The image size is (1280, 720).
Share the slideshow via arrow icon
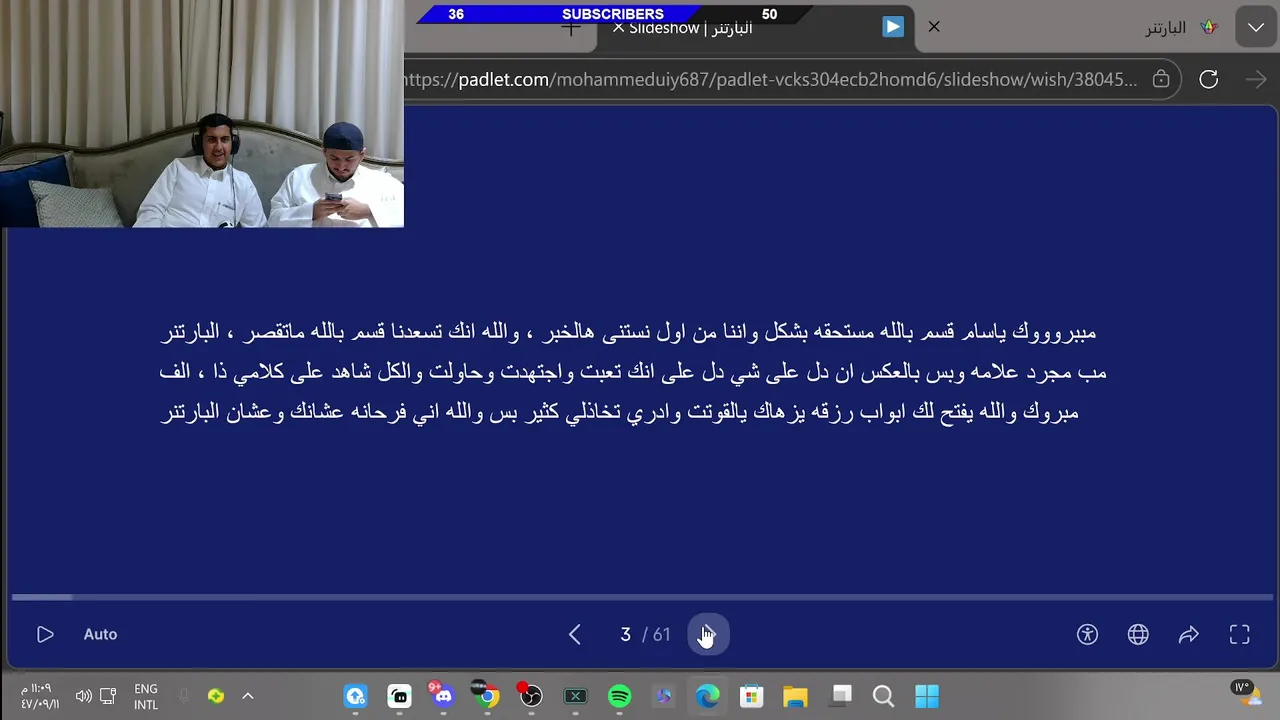[x=1189, y=634]
